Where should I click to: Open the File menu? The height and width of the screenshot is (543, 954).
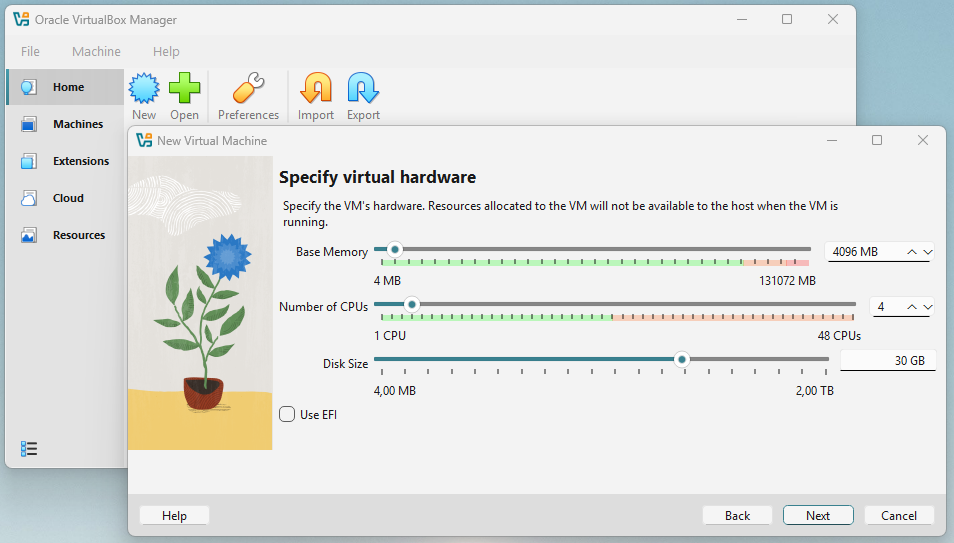click(x=30, y=52)
